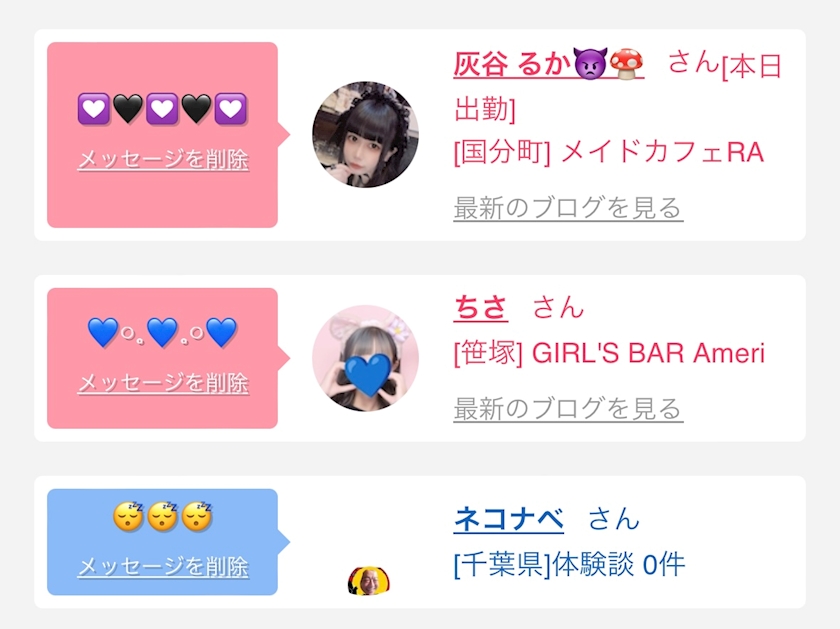Click the 本日出勤 status label
This screenshot has height=629, width=840.
click(618, 88)
